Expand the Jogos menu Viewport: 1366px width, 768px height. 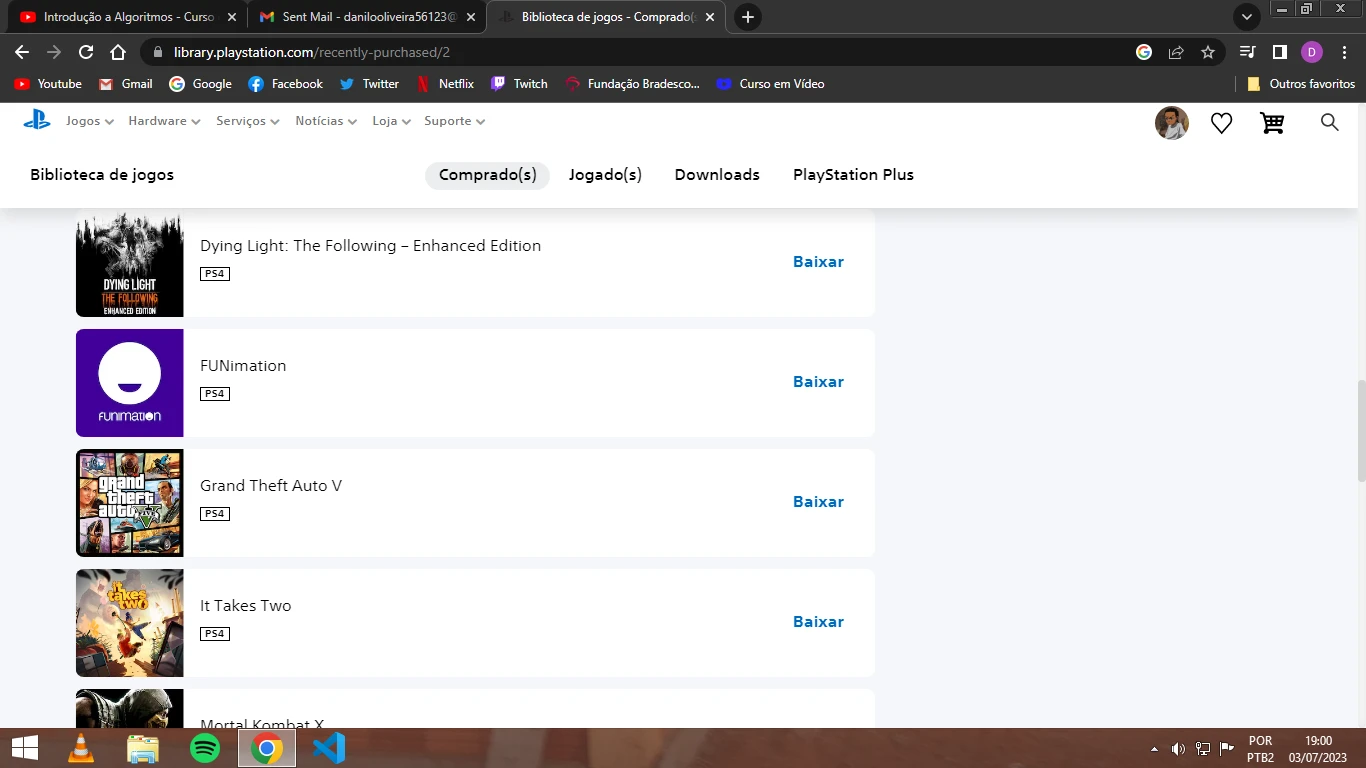tap(90, 121)
